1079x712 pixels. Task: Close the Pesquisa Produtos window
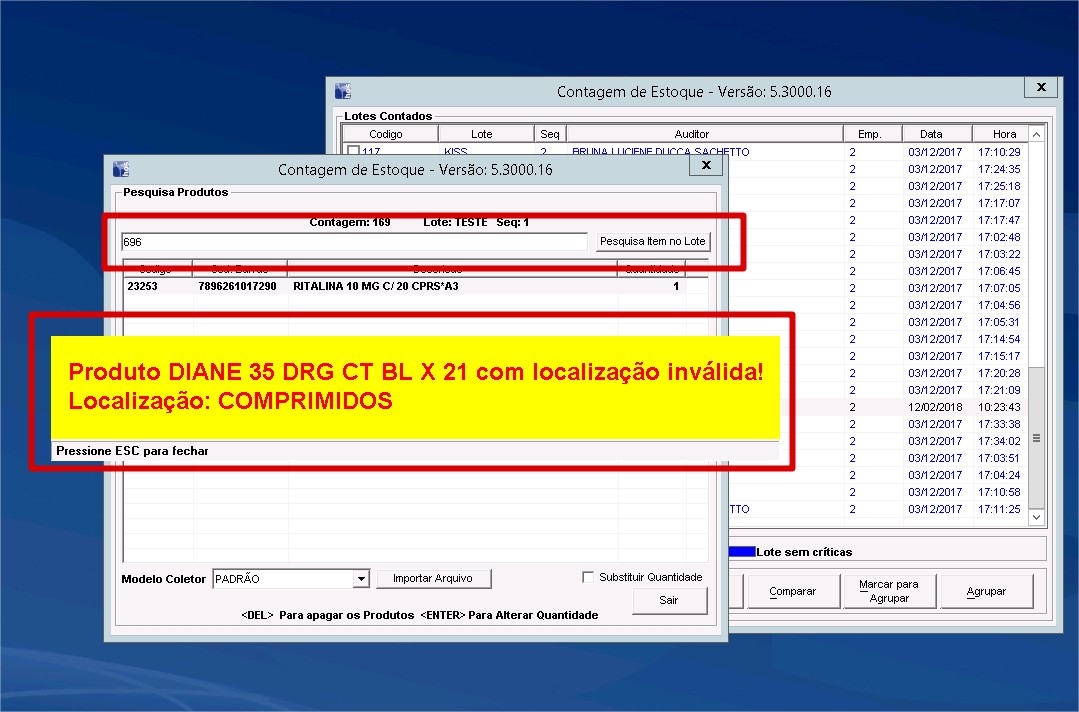click(705, 165)
